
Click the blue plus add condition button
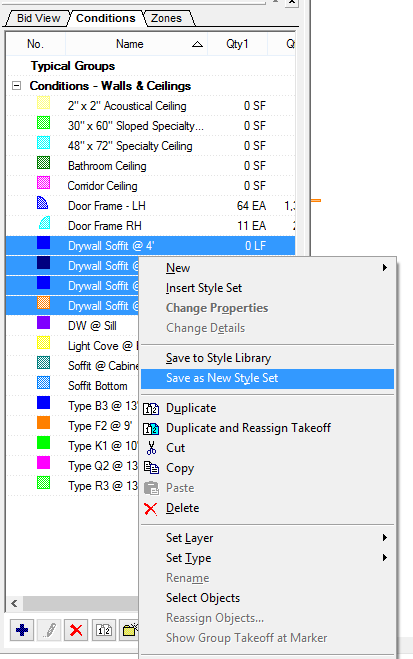coord(22,630)
